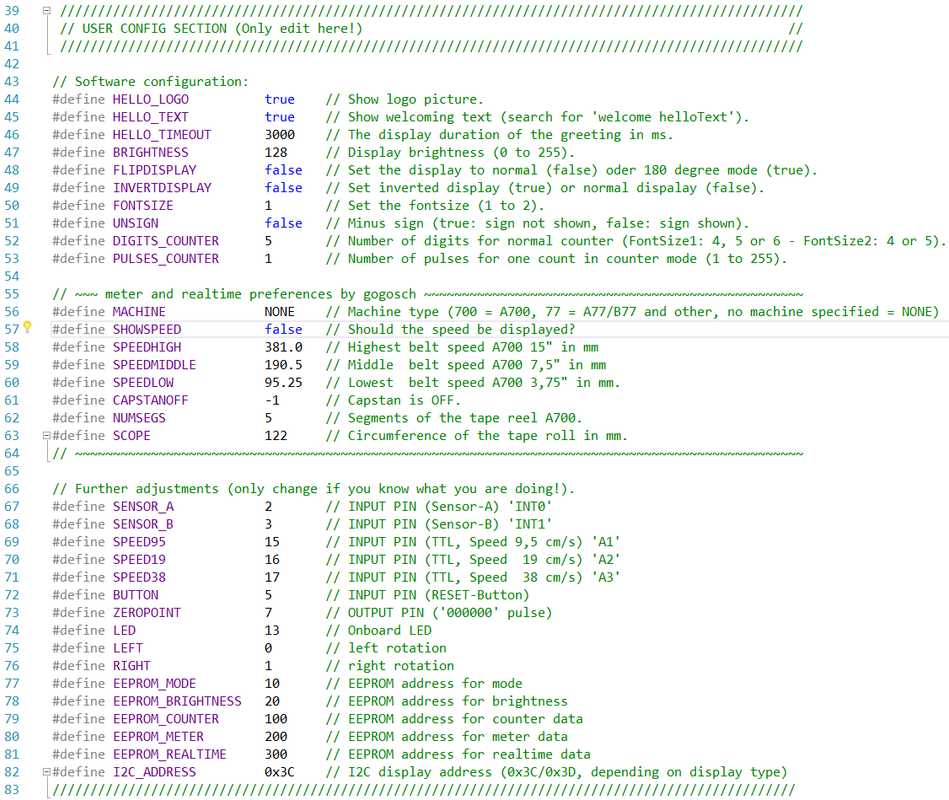Viewport: 949px width, 800px height.
Task: Click the FONTSIZE macro name
Action: [143, 205]
